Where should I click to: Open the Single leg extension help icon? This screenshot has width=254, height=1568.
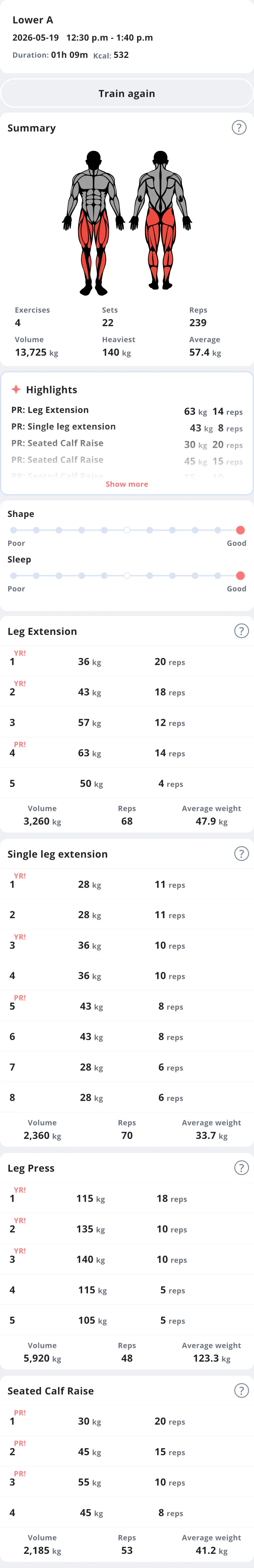click(x=241, y=854)
